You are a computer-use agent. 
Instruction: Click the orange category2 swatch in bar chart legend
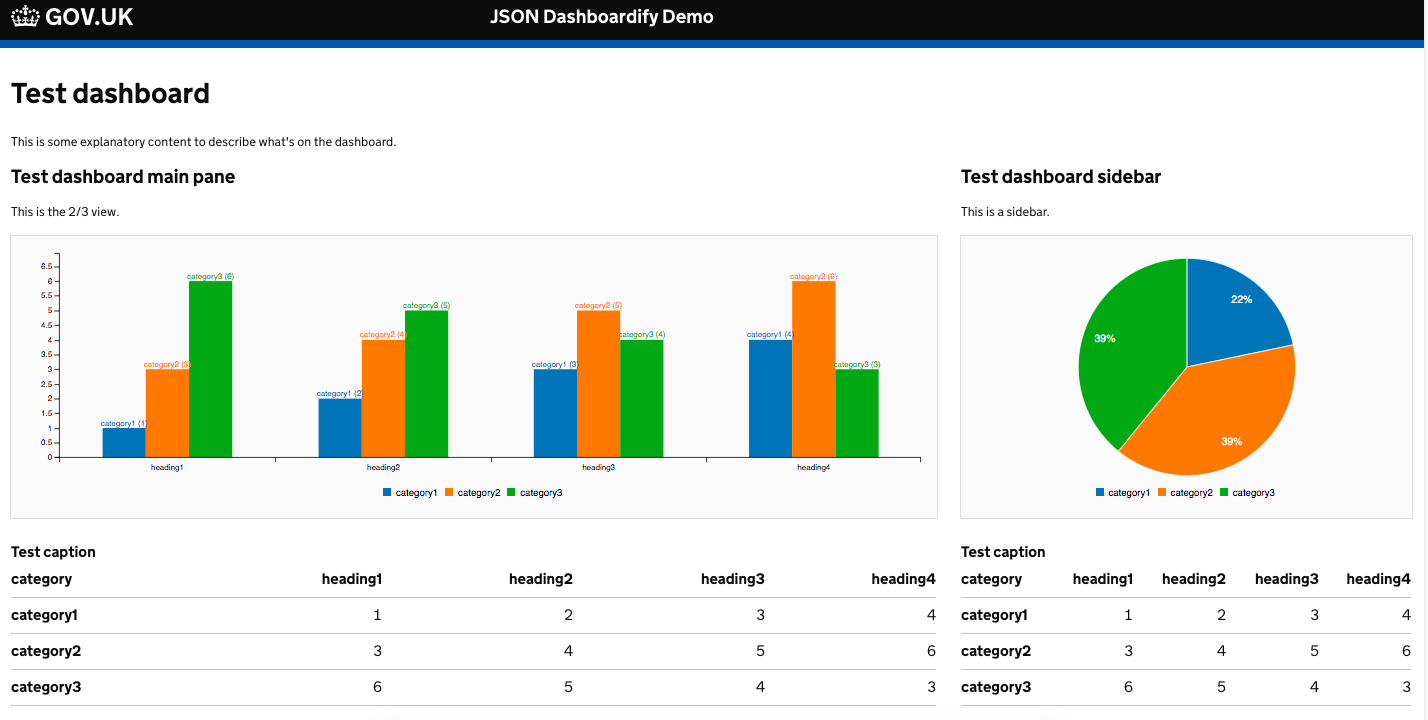coord(450,492)
